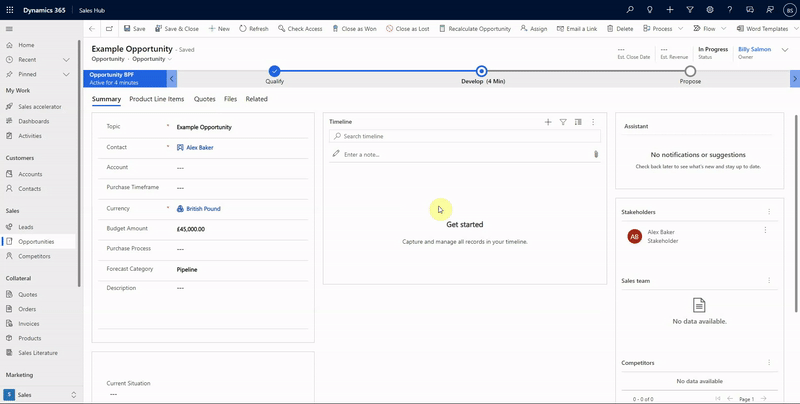Open the global search magnifier icon
This screenshot has width=800, height=404.
click(629, 9)
